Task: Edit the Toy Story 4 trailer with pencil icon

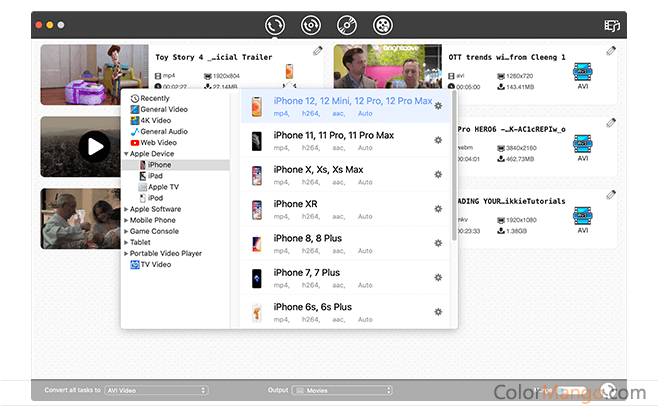Action: tap(318, 51)
